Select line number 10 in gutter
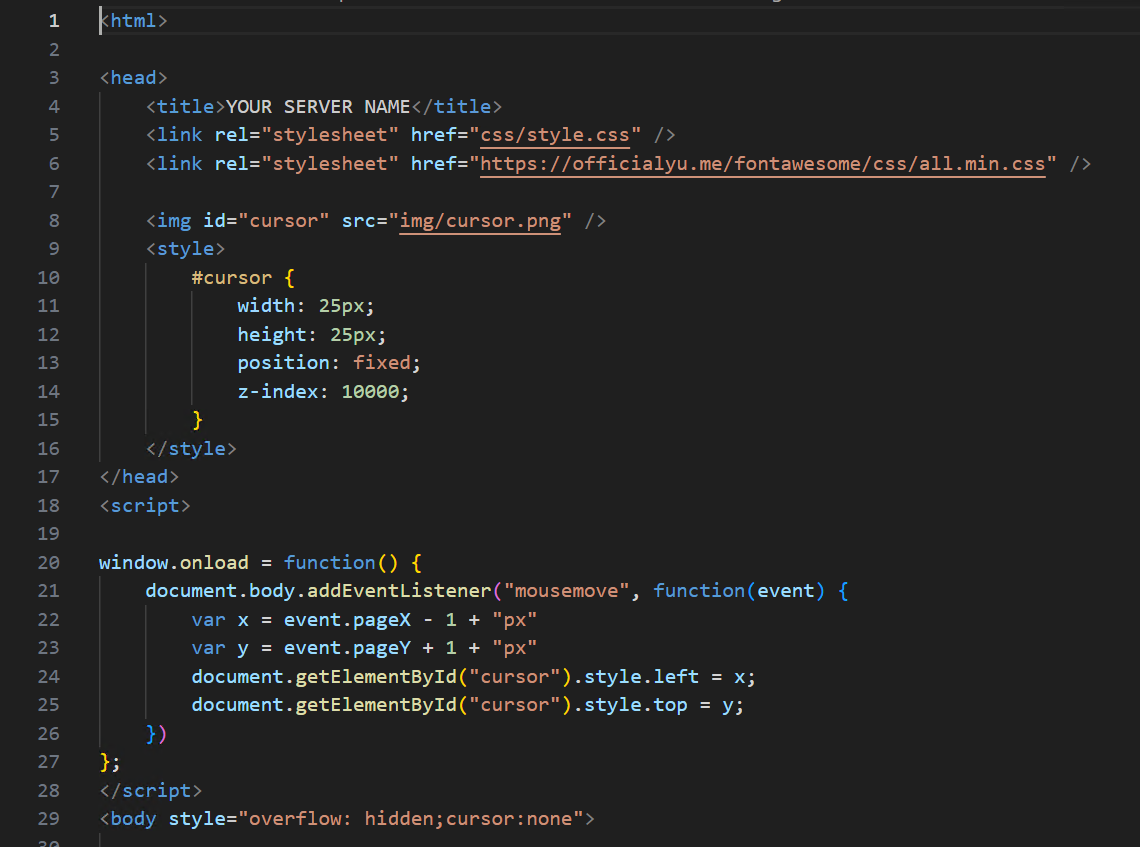The width and height of the screenshot is (1140, 847). click(49, 278)
